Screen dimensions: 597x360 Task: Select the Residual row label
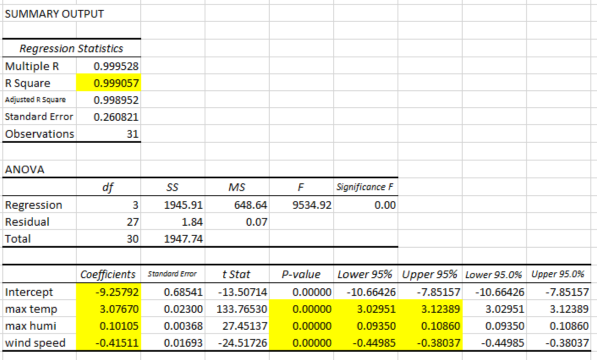tap(27, 222)
